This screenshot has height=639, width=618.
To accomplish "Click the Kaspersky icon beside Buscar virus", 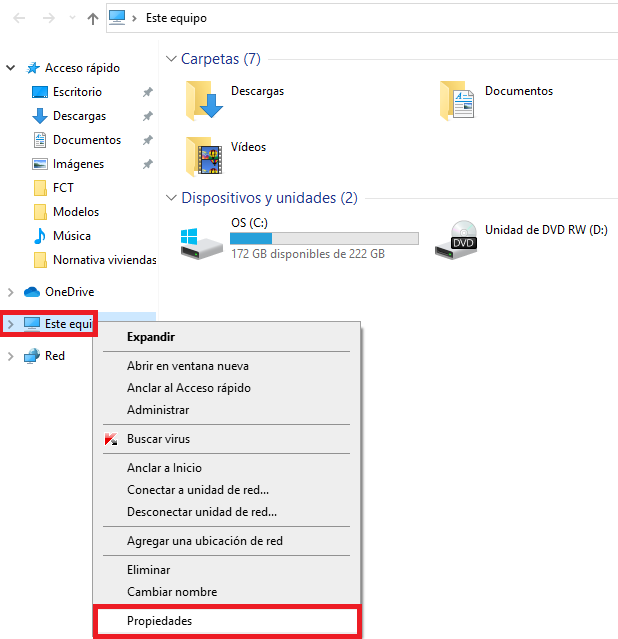I will 111,439.
